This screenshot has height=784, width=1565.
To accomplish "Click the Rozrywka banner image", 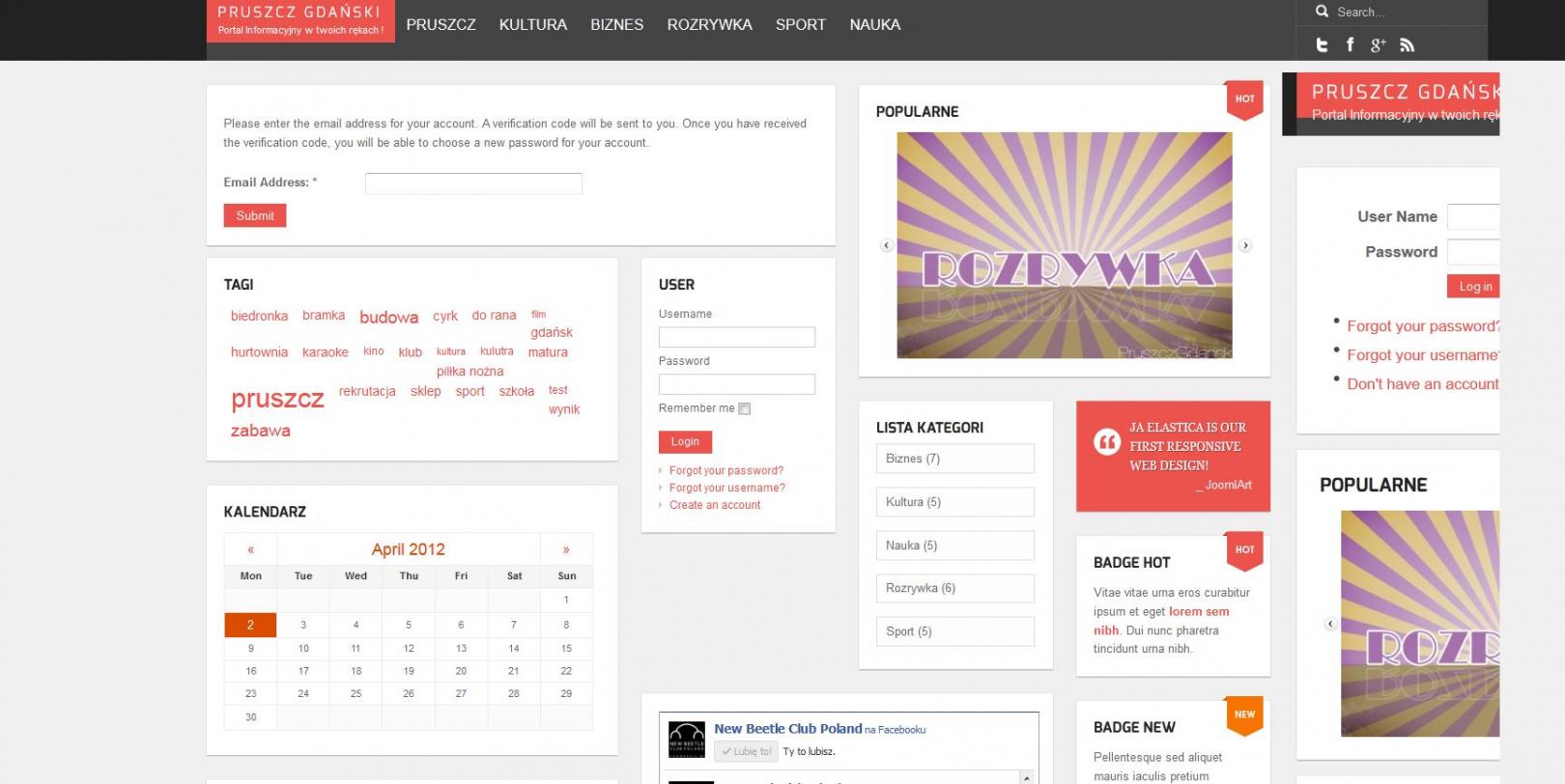I will pyautogui.click(x=1065, y=245).
